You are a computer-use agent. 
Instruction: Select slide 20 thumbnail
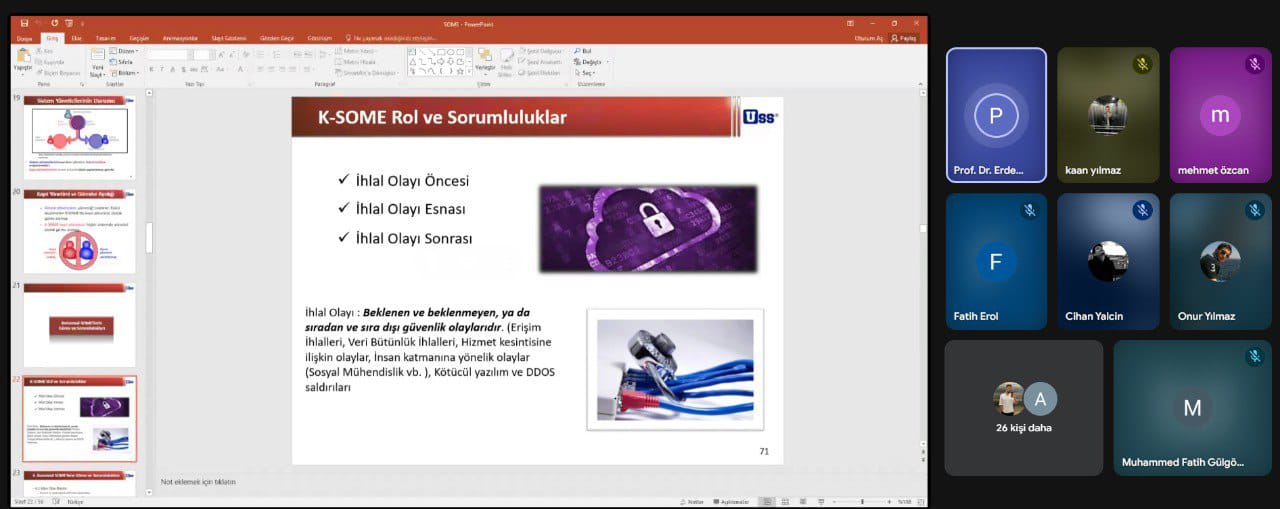[80, 231]
